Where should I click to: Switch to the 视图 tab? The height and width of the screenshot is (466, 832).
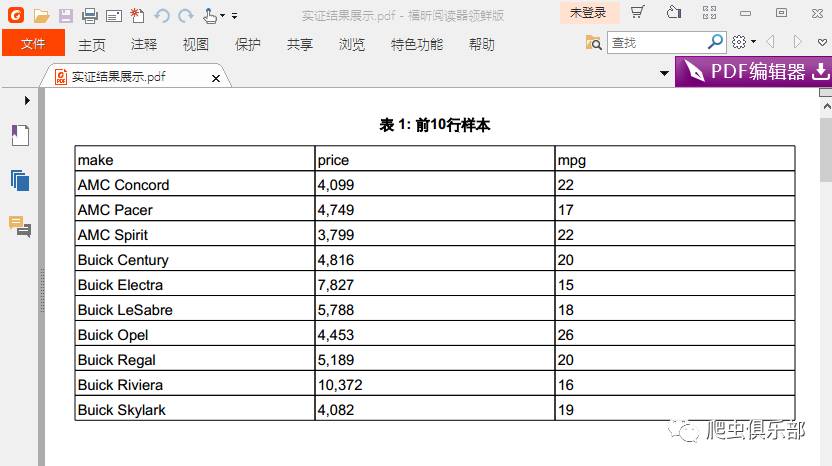[x=195, y=45]
